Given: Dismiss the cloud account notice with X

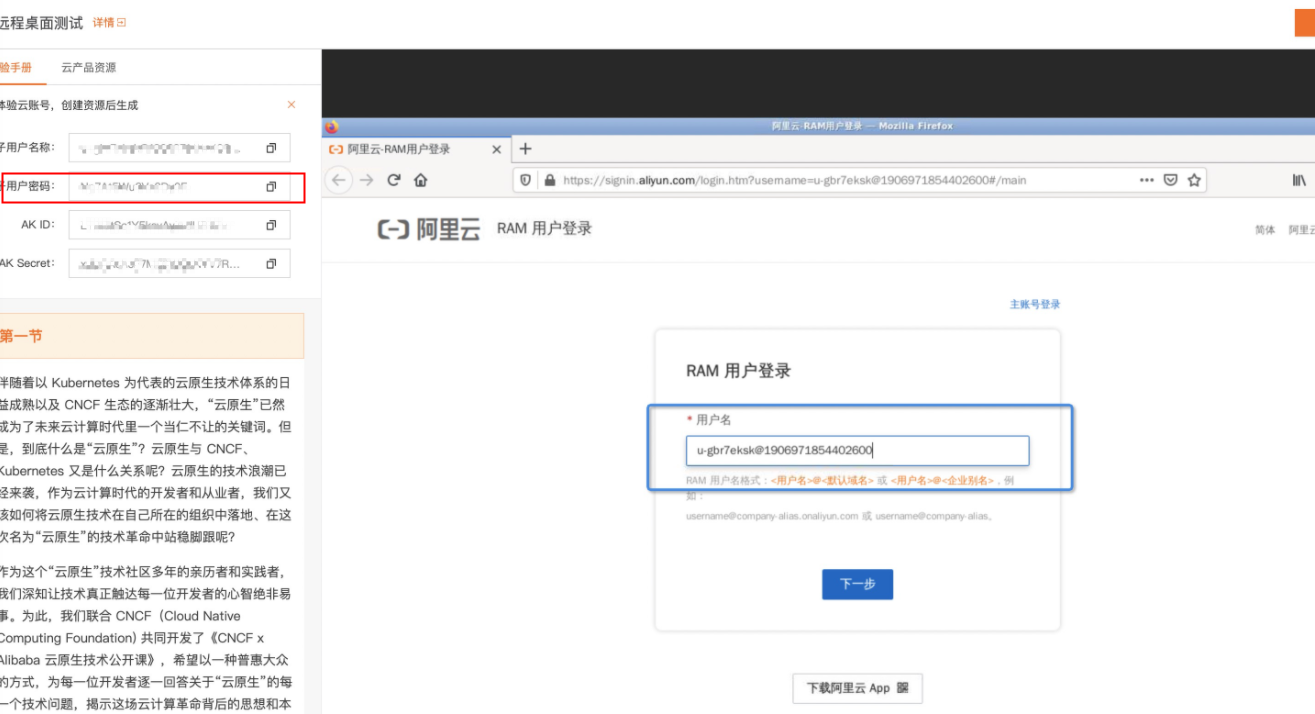Looking at the screenshot, I should [x=292, y=105].
